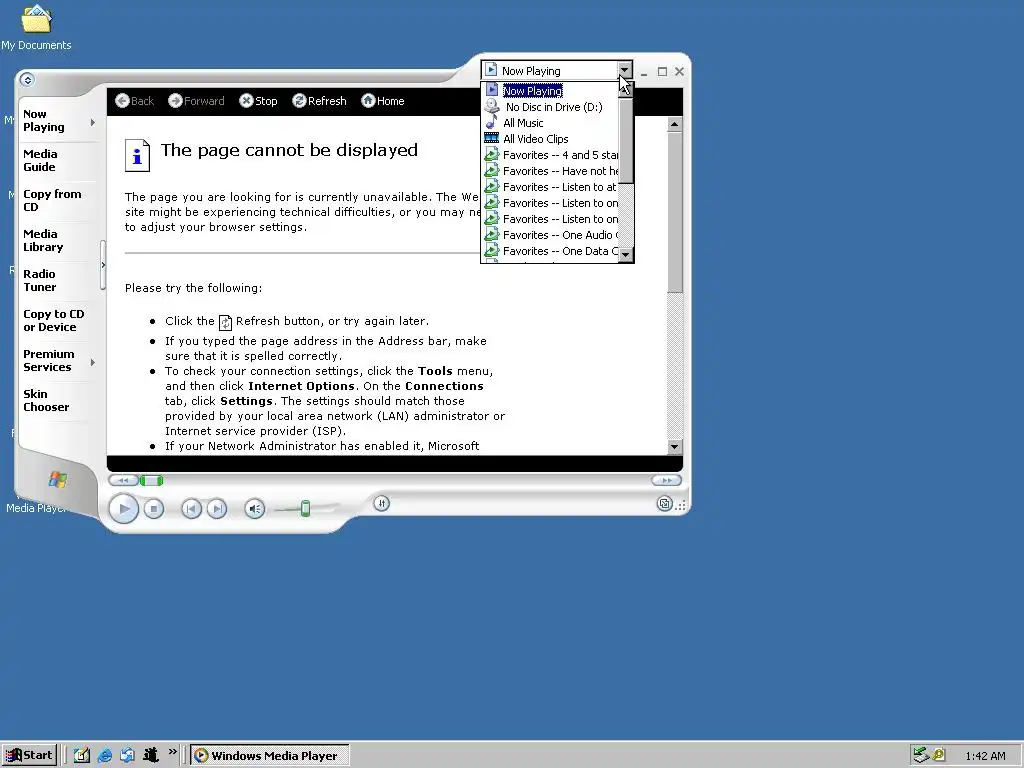Stop loading the page

click(258, 101)
